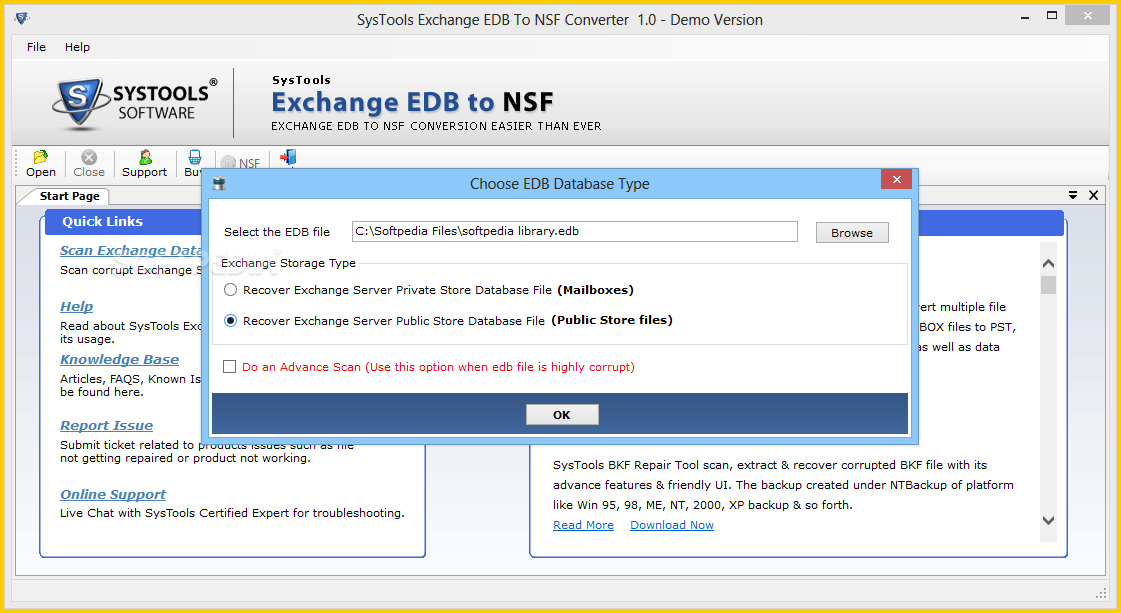The image size is (1121, 613).
Task: Open Support from the toolbar
Action: click(144, 163)
